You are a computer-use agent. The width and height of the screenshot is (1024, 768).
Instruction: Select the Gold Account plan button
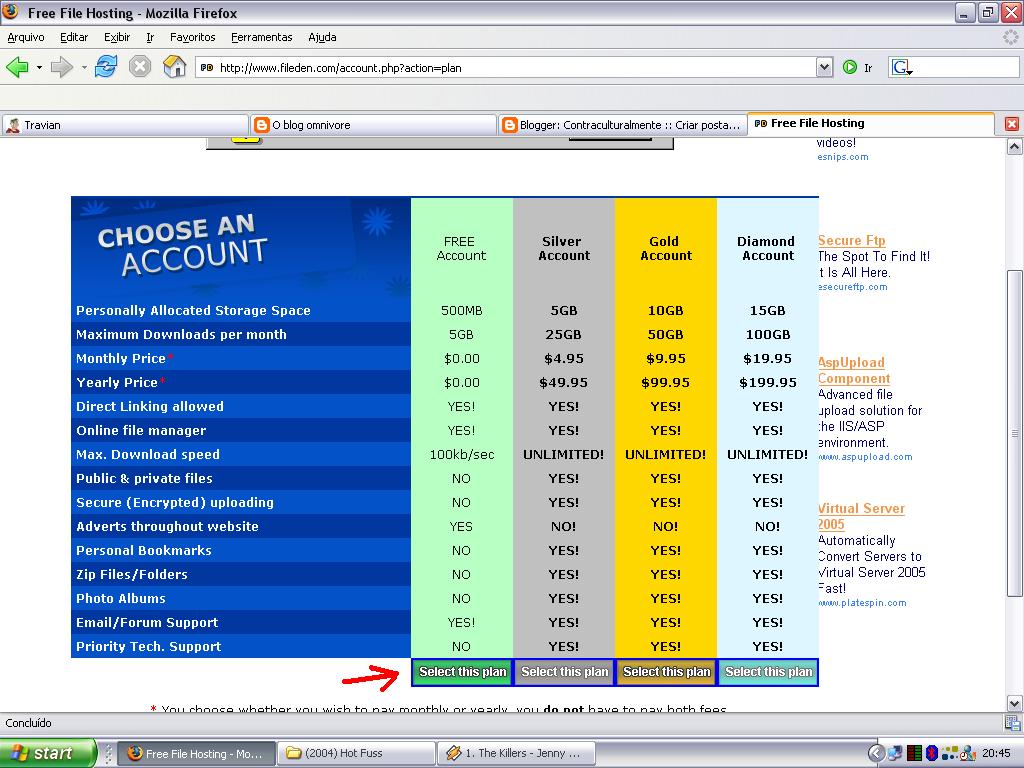tap(666, 672)
